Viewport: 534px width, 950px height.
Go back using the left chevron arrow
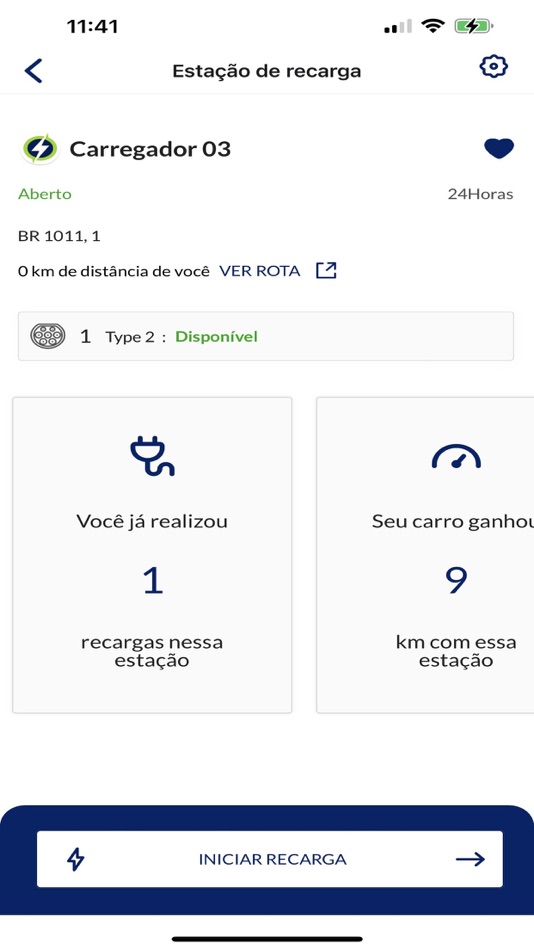33,70
